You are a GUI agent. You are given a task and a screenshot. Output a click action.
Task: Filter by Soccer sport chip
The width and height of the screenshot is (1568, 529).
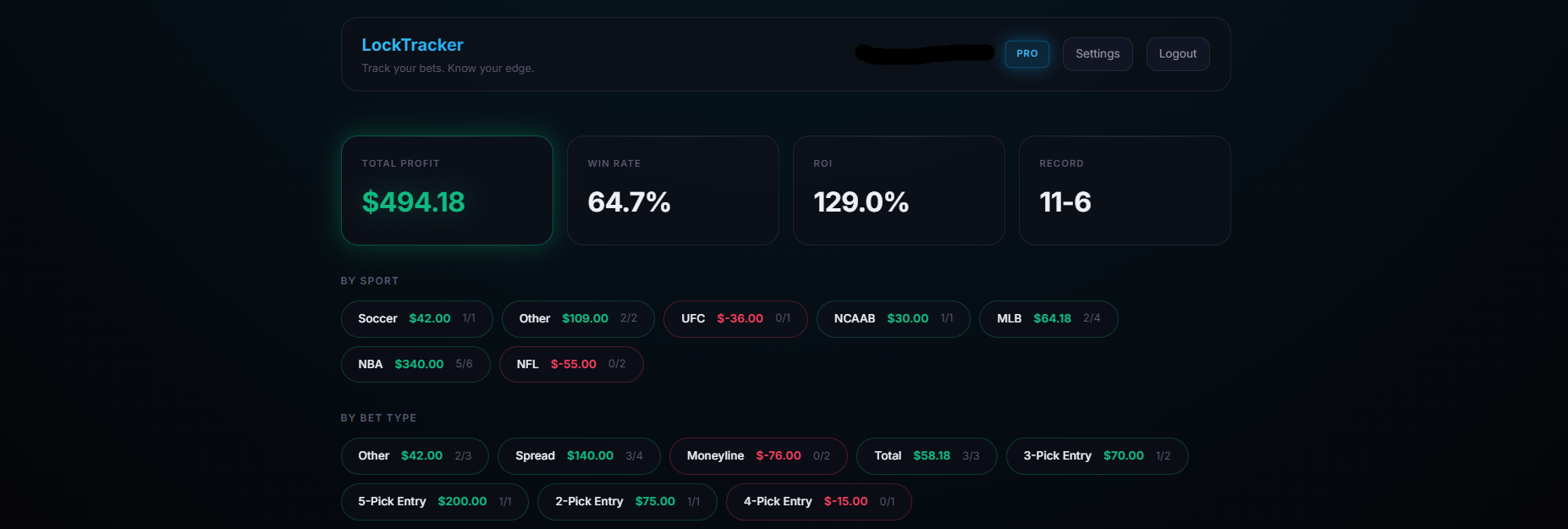[417, 319]
